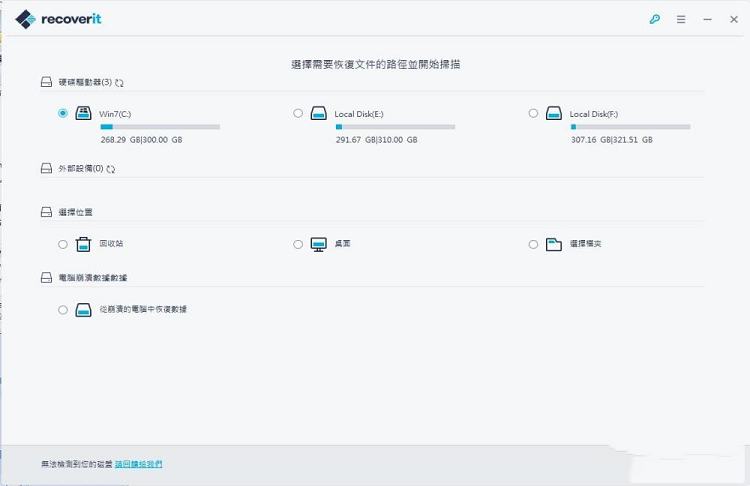The image size is (750, 486).
Task: Click the select location section icon
Action: tap(46, 212)
